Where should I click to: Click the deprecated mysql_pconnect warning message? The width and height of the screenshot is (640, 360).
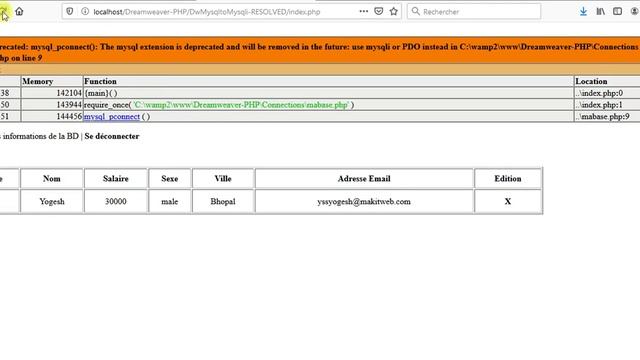coord(320,52)
